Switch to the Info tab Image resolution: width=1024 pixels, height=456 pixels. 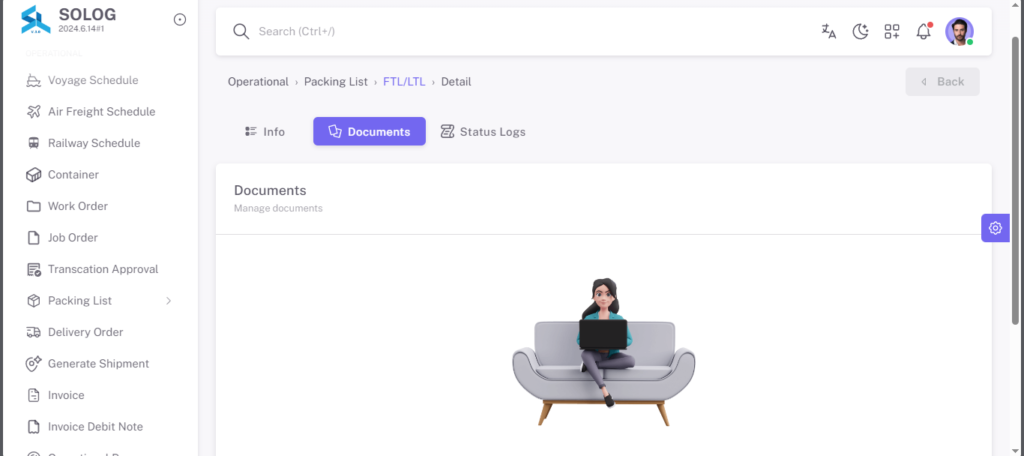point(264,131)
